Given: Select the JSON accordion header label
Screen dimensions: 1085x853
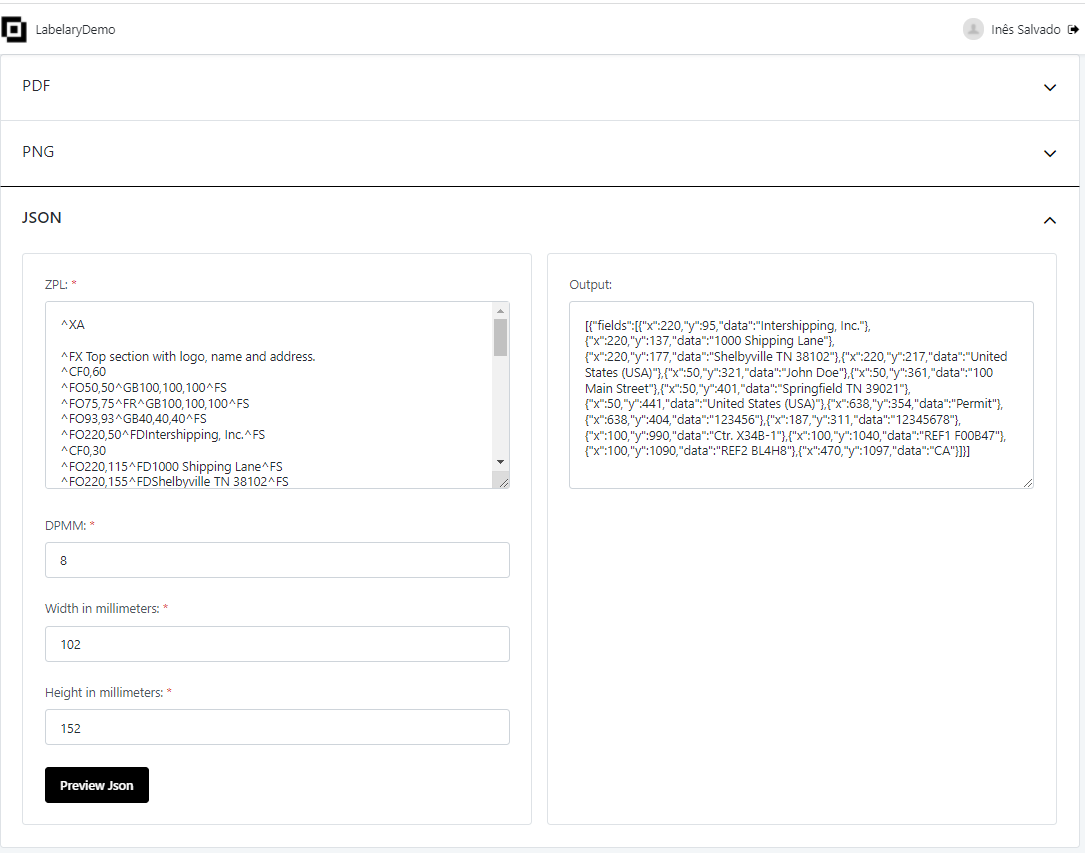Looking at the screenshot, I should click(42, 218).
